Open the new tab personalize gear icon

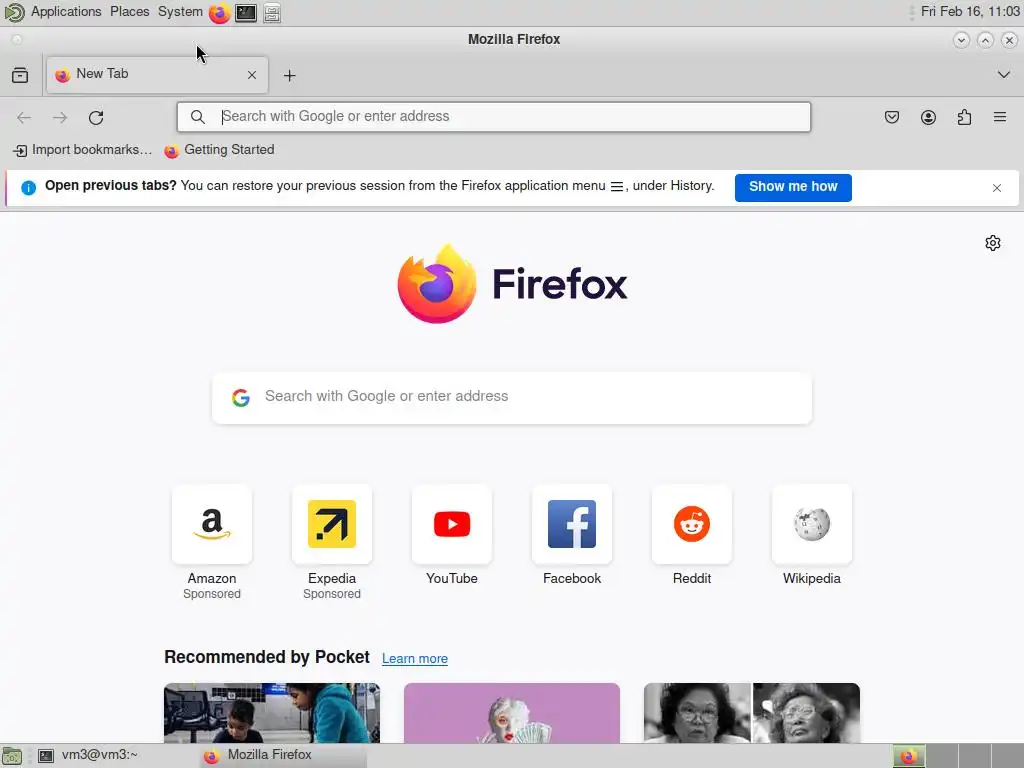click(993, 243)
